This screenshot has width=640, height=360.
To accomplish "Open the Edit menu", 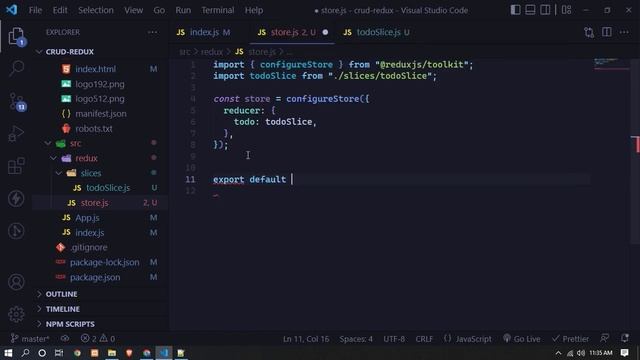I will pyautogui.click(x=60, y=10).
